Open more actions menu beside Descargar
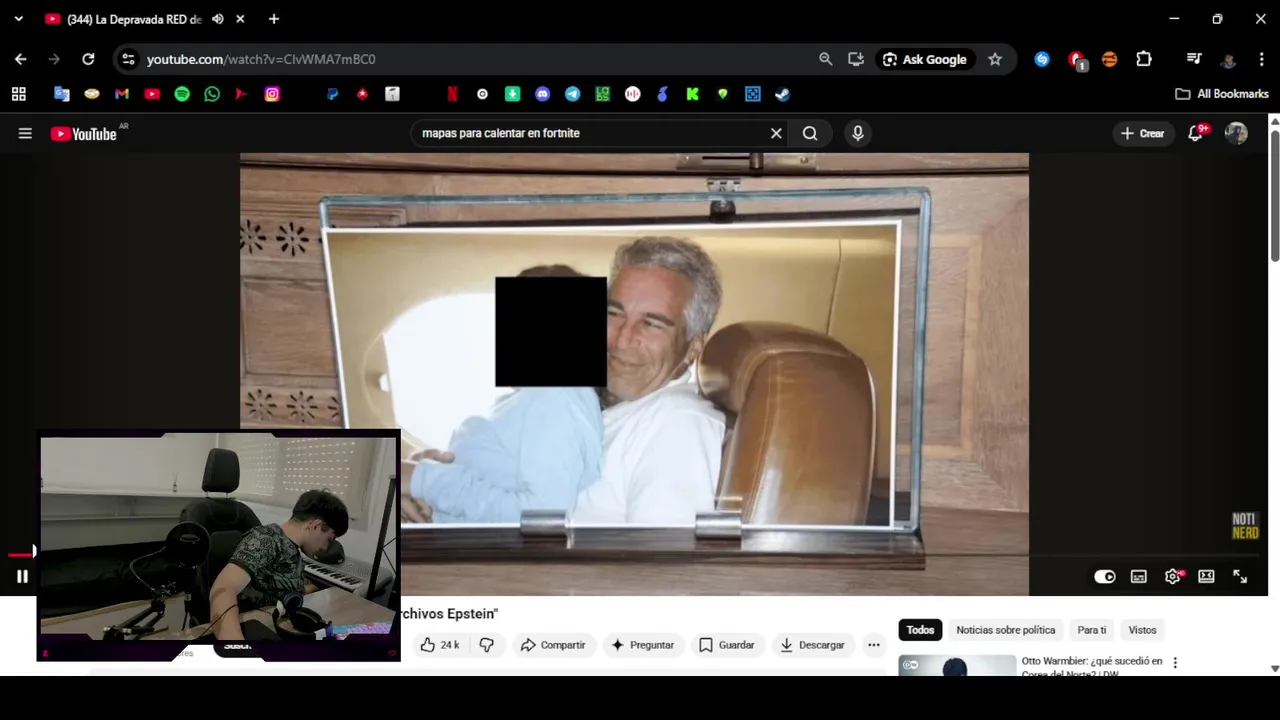Screen dimensions: 1280x720 [873, 645]
